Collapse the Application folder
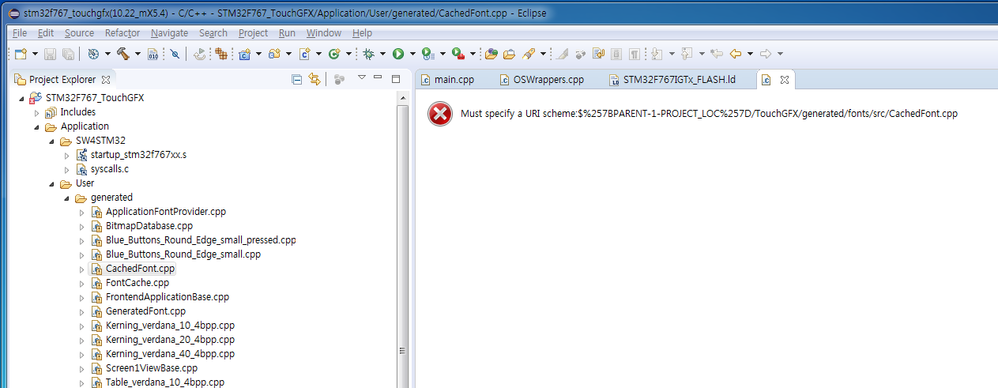This screenshot has height=388, width=998. (x=37, y=127)
